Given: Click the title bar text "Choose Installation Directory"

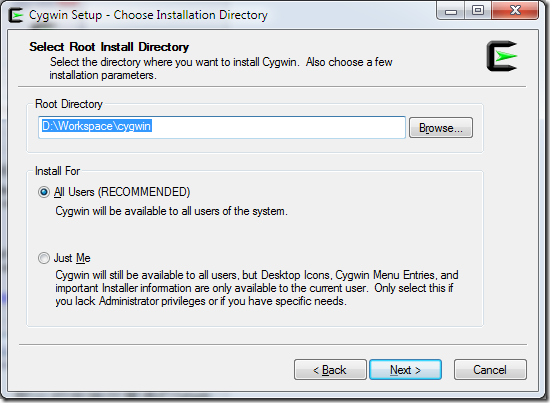Looking at the screenshot, I should pos(190,15).
